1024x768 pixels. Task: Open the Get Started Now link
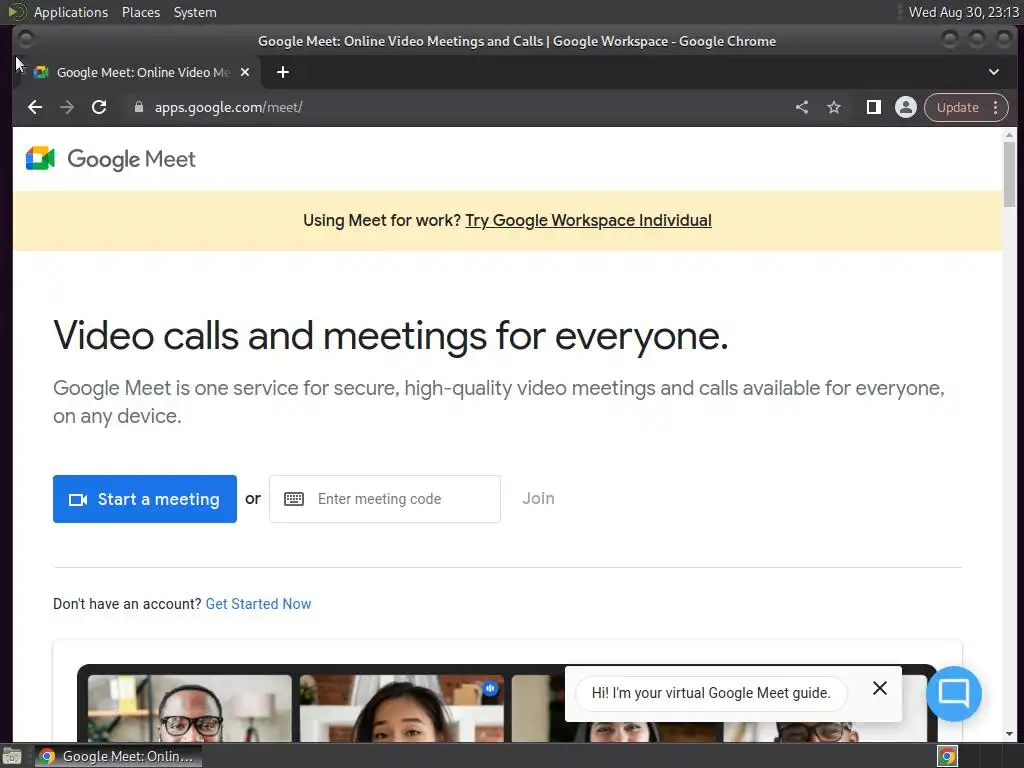259,604
